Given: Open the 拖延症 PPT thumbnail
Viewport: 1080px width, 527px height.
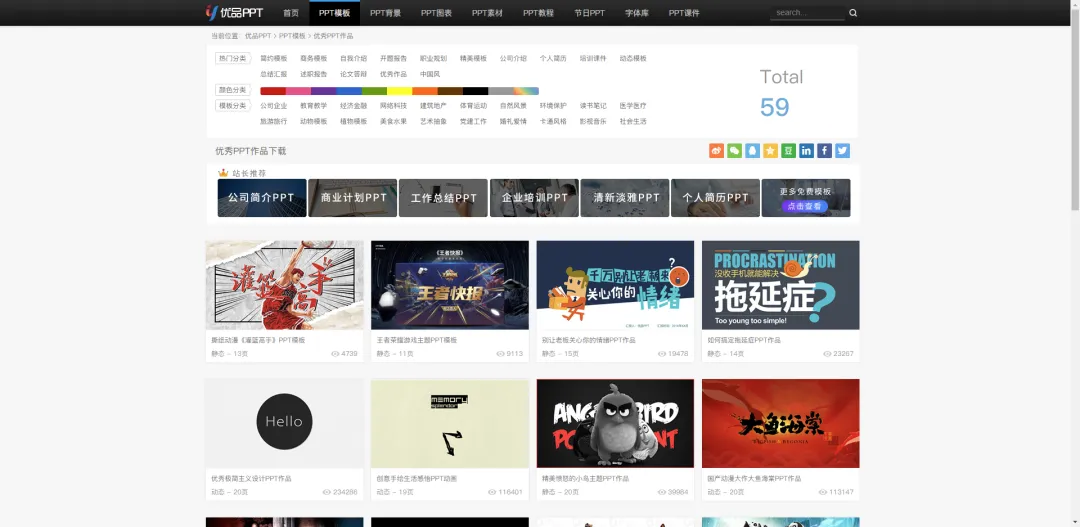Looking at the screenshot, I should click(x=780, y=285).
